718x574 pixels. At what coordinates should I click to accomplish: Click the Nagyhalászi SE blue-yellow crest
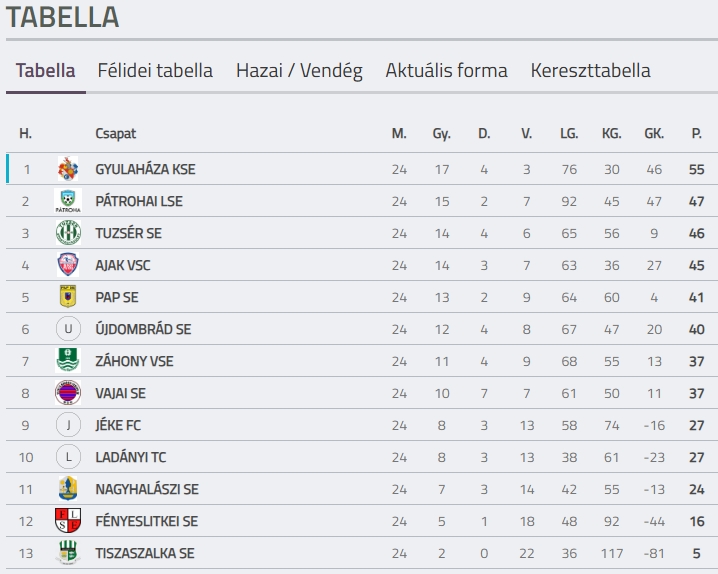click(68, 488)
